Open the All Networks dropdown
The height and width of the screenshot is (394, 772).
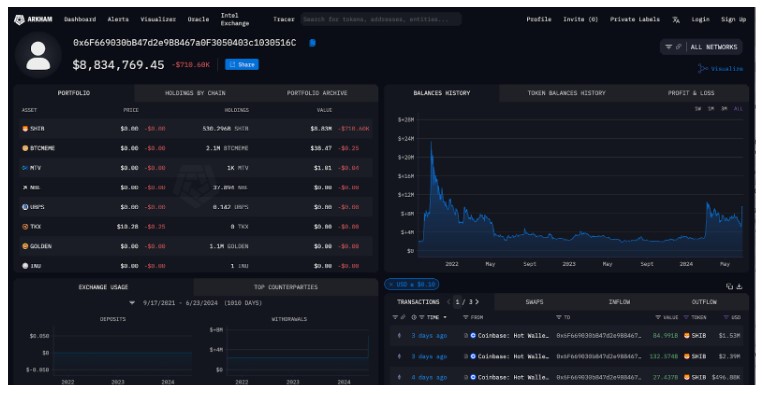coord(714,47)
